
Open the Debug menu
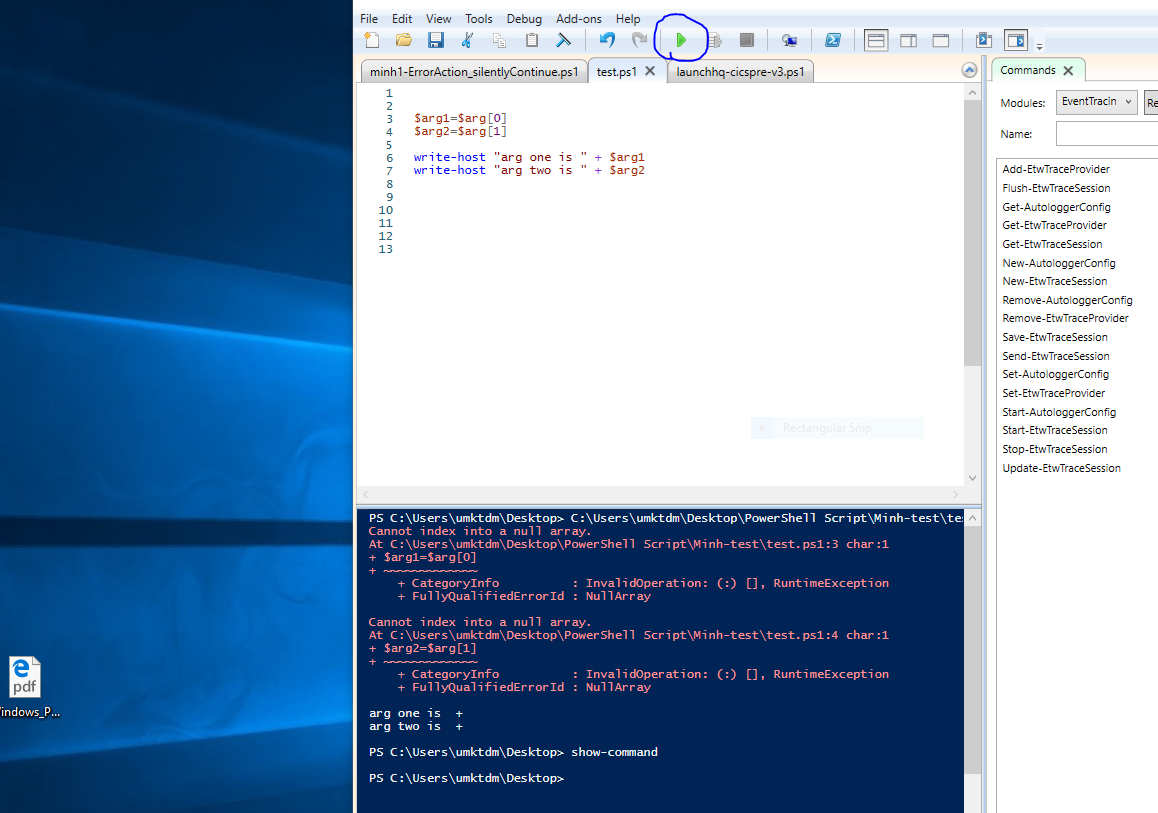click(x=524, y=18)
